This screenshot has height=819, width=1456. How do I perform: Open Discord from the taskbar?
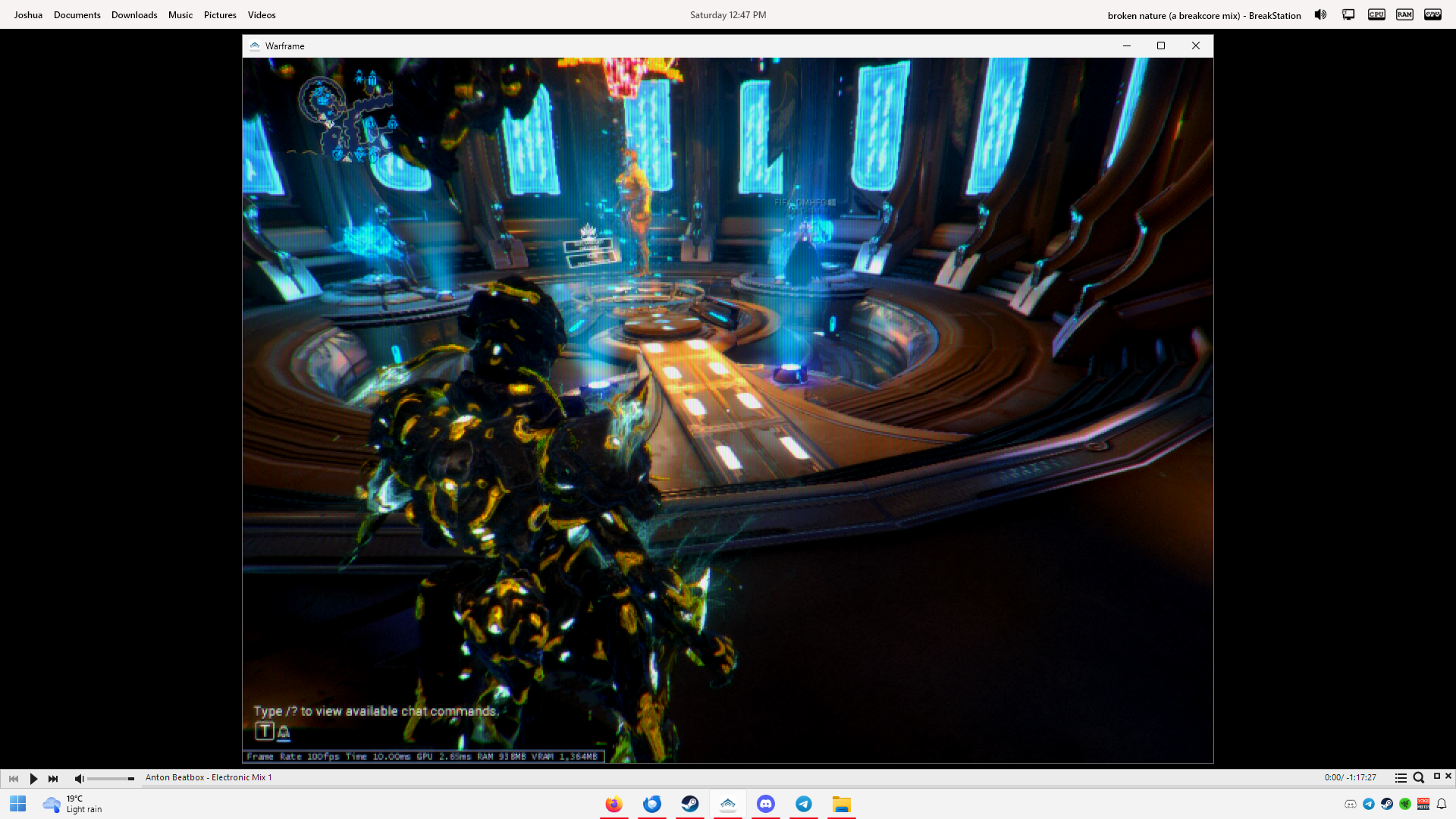tap(766, 804)
